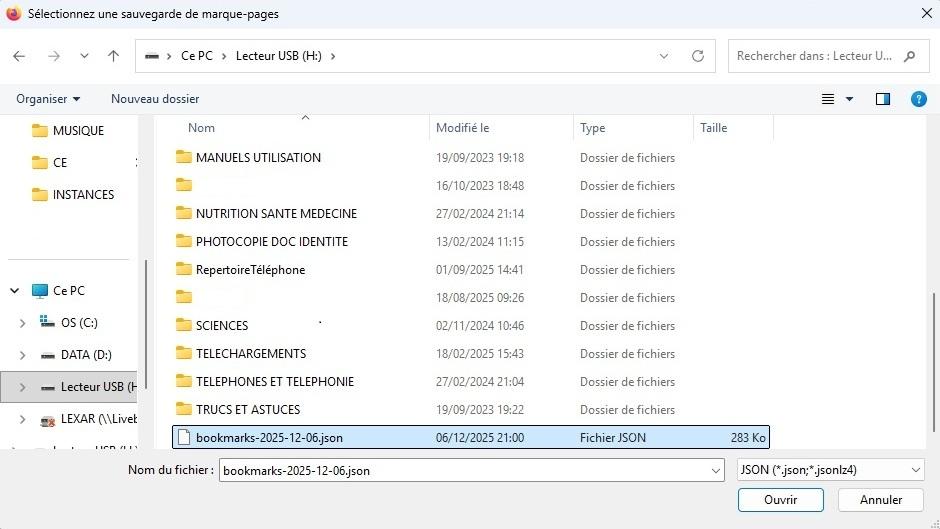940x529 pixels.
Task: Click the Nom du fichier input field
Action: (x=460, y=470)
